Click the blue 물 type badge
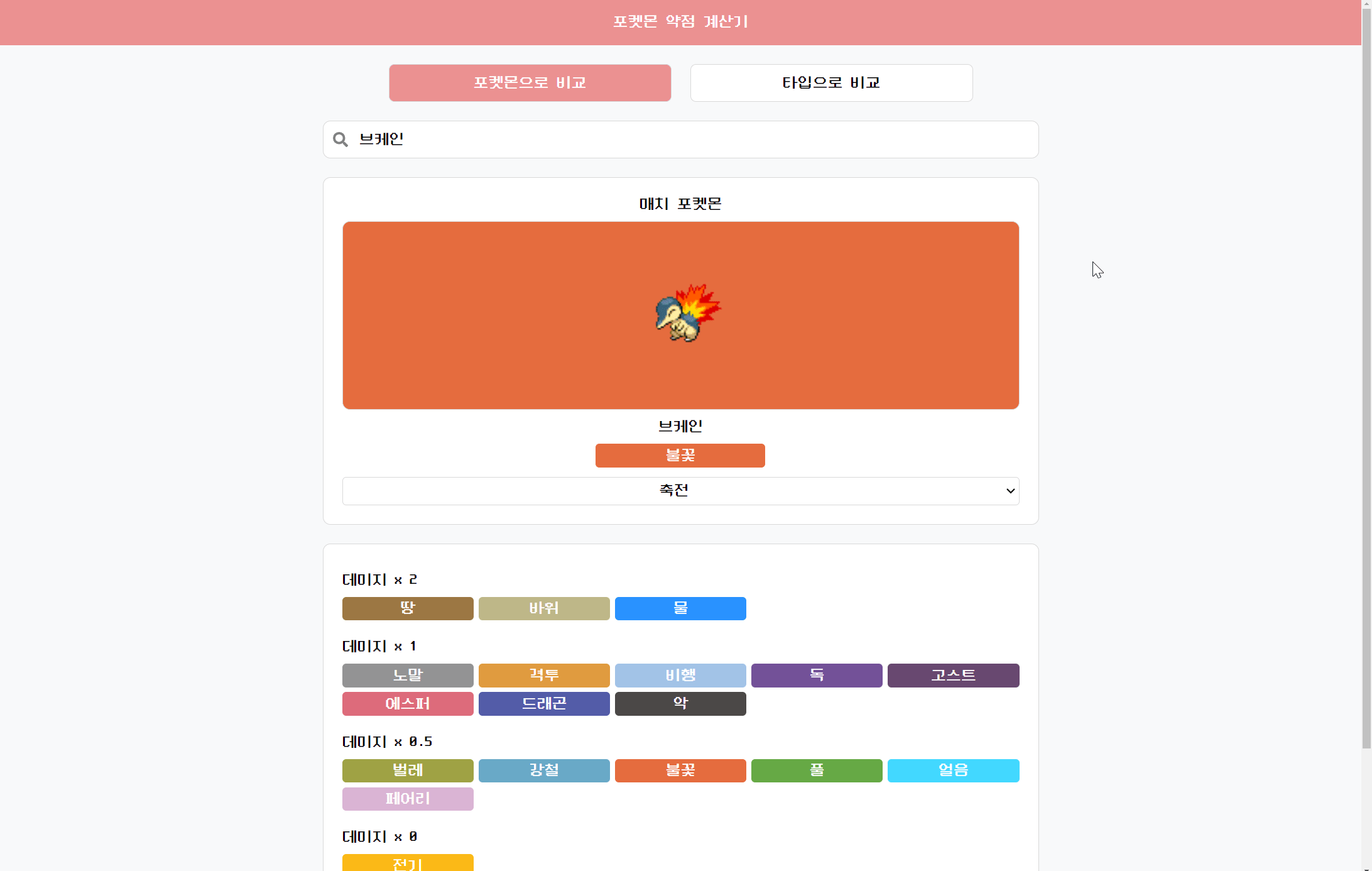1372x871 pixels. tap(680, 608)
